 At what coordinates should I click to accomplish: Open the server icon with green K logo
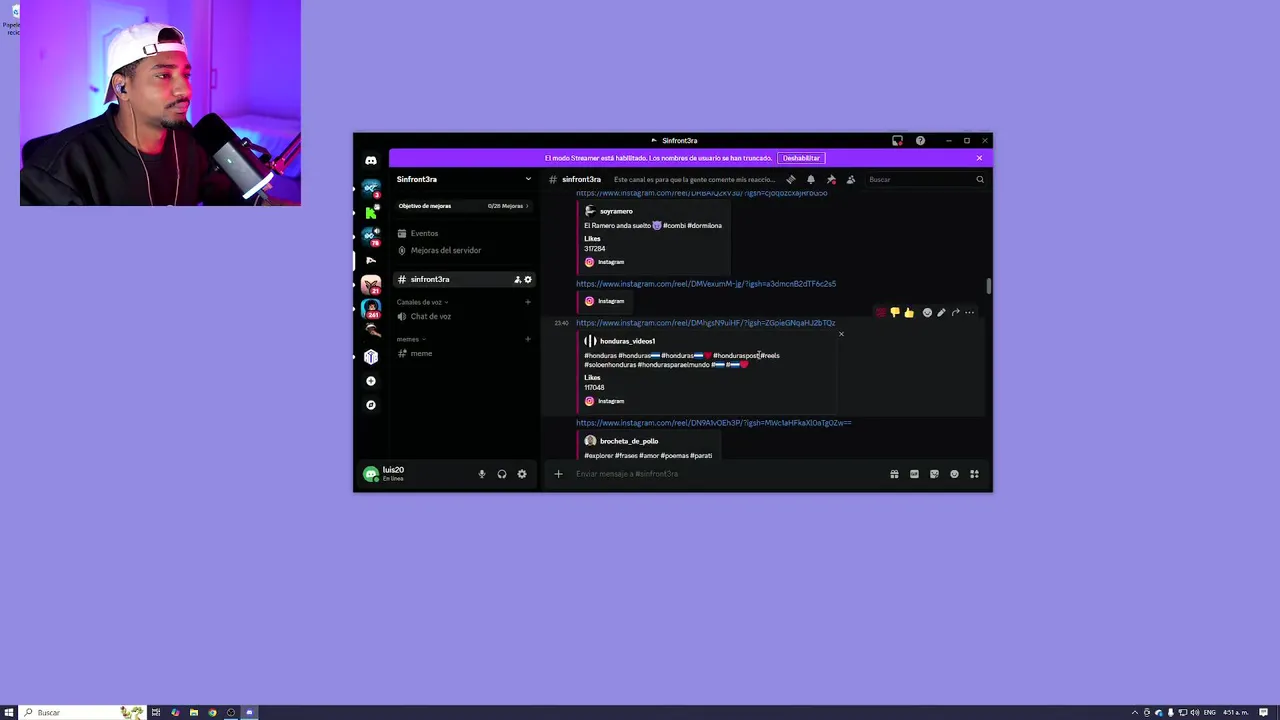371,212
